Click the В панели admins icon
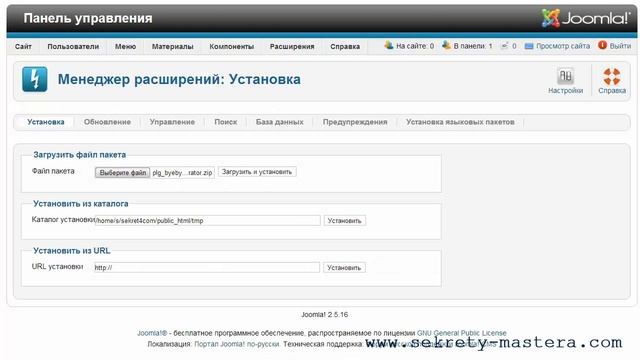Image resolution: width=640 pixels, height=360 pixels. pos(446,46)
